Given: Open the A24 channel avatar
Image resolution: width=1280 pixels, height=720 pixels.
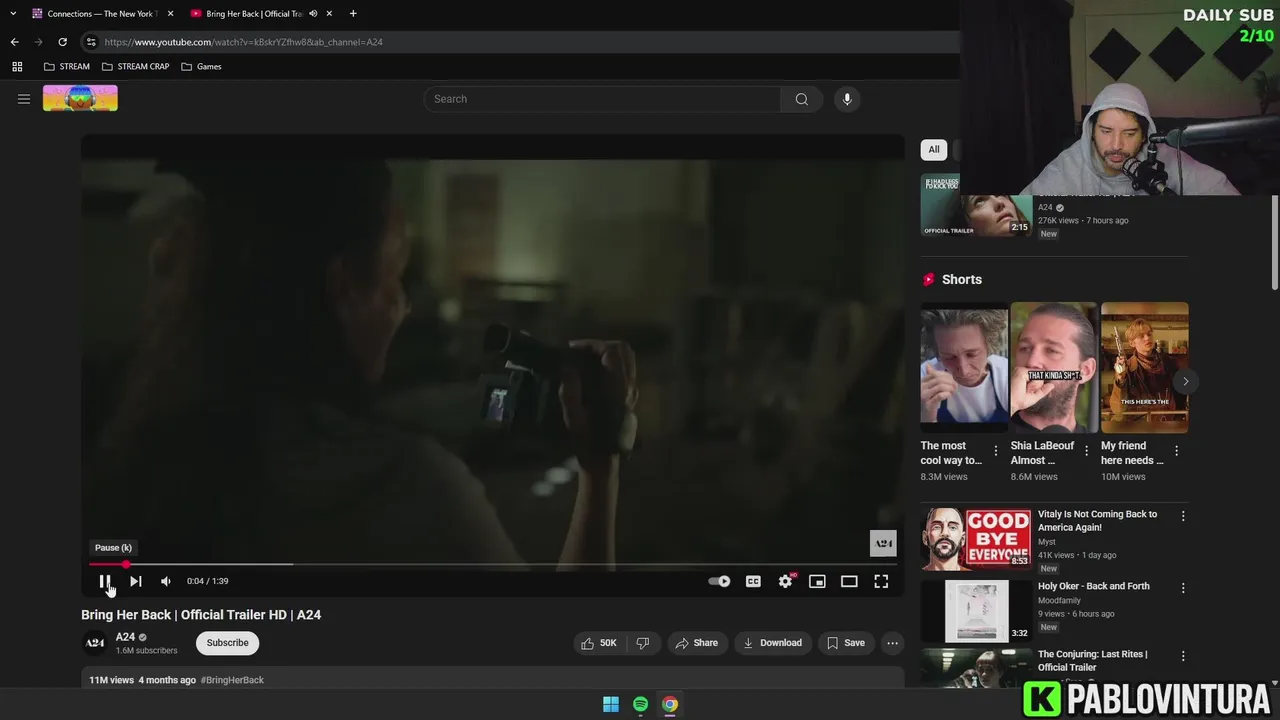Looking at the screenshot, I should (95, 643).
